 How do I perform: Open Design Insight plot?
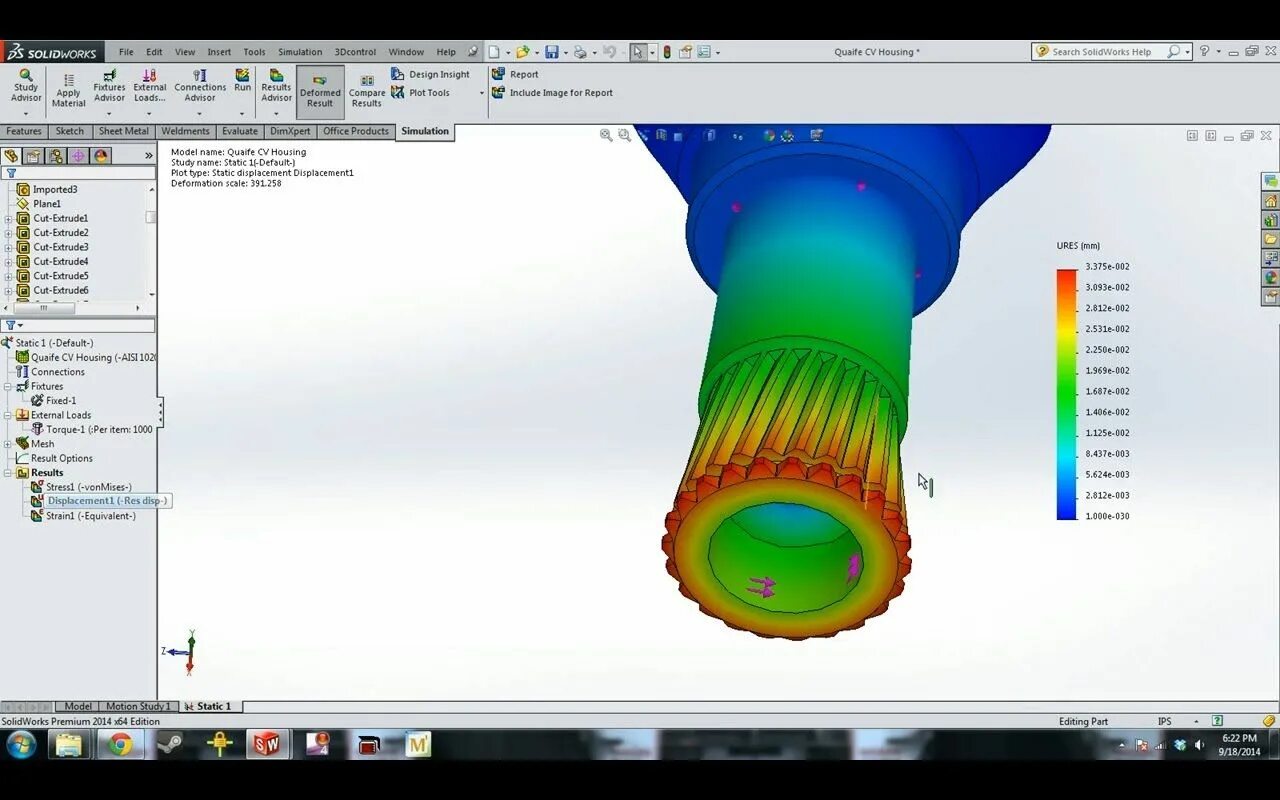pyautogui.click(x=430, y=74)
